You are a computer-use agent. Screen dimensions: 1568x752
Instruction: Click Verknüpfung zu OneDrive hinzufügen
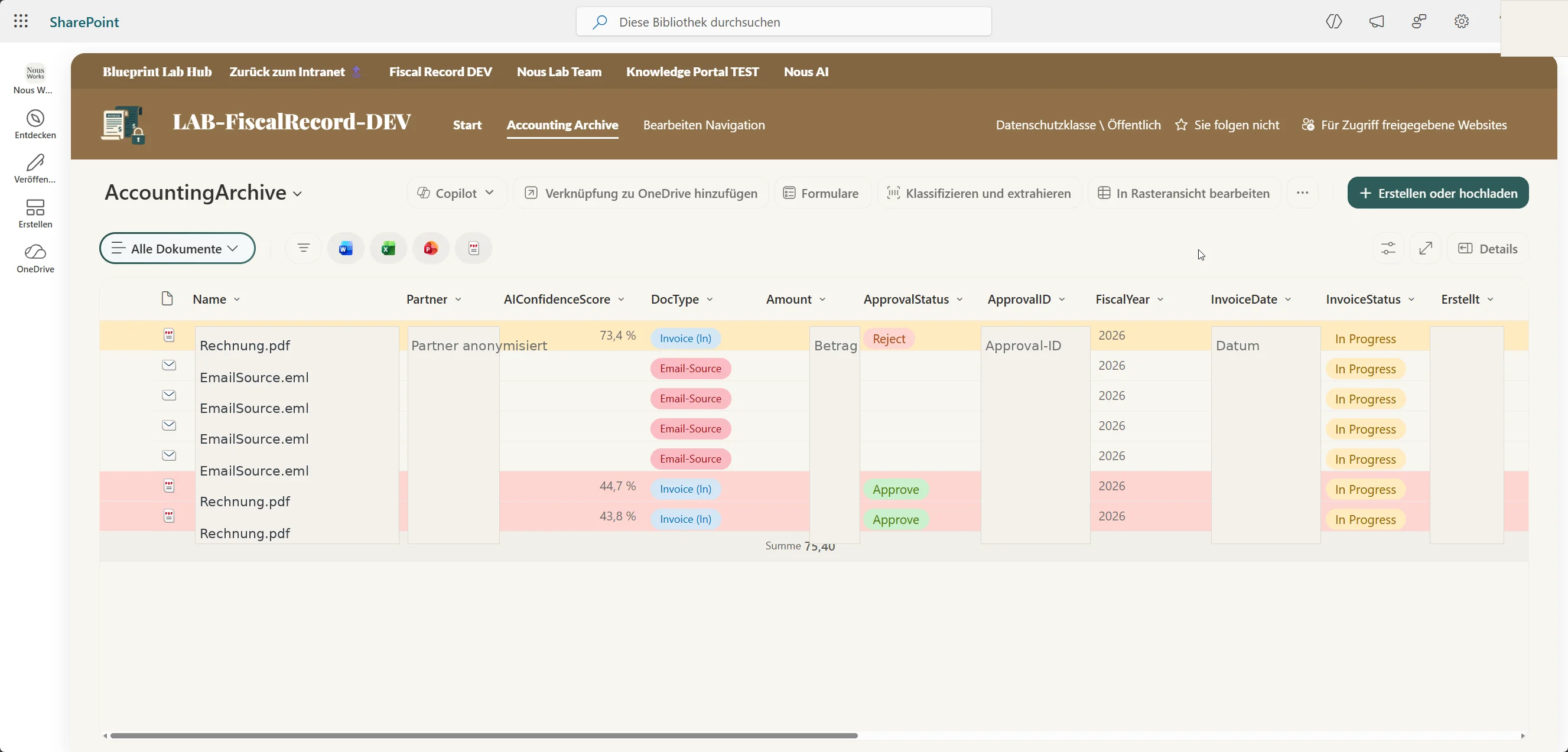click(641, 193)
